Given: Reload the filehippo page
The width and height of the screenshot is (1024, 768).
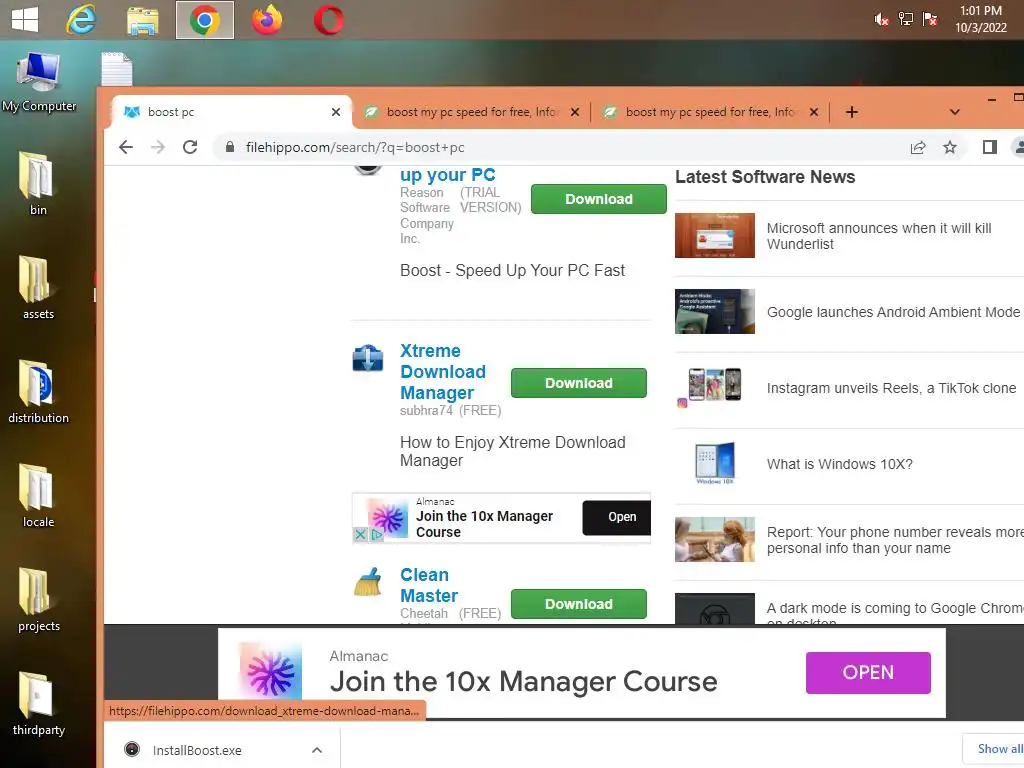Looking at the screenshot, I should pos(190,147).
